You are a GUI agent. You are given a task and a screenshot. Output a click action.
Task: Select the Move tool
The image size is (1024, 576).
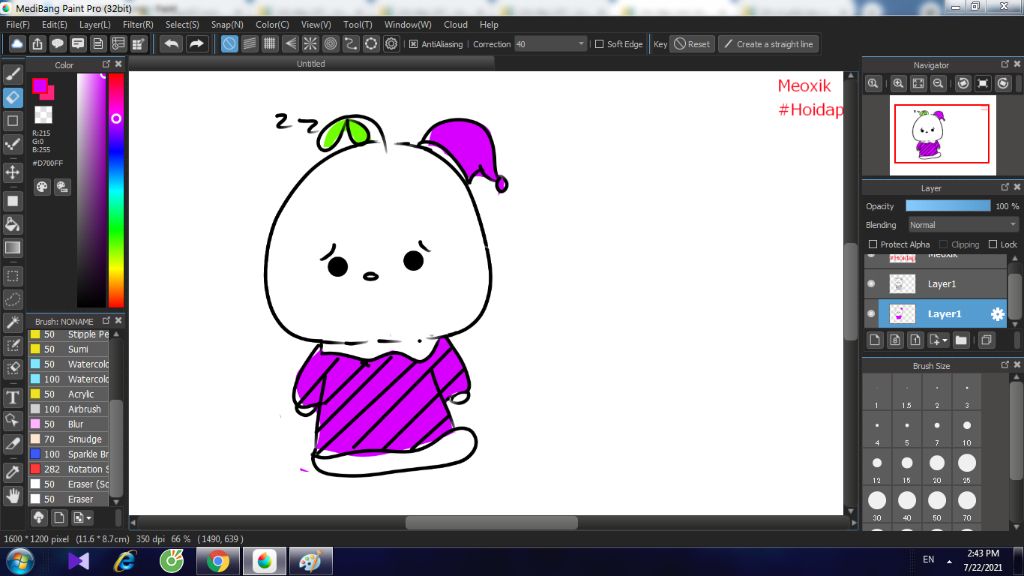[13, 172]
